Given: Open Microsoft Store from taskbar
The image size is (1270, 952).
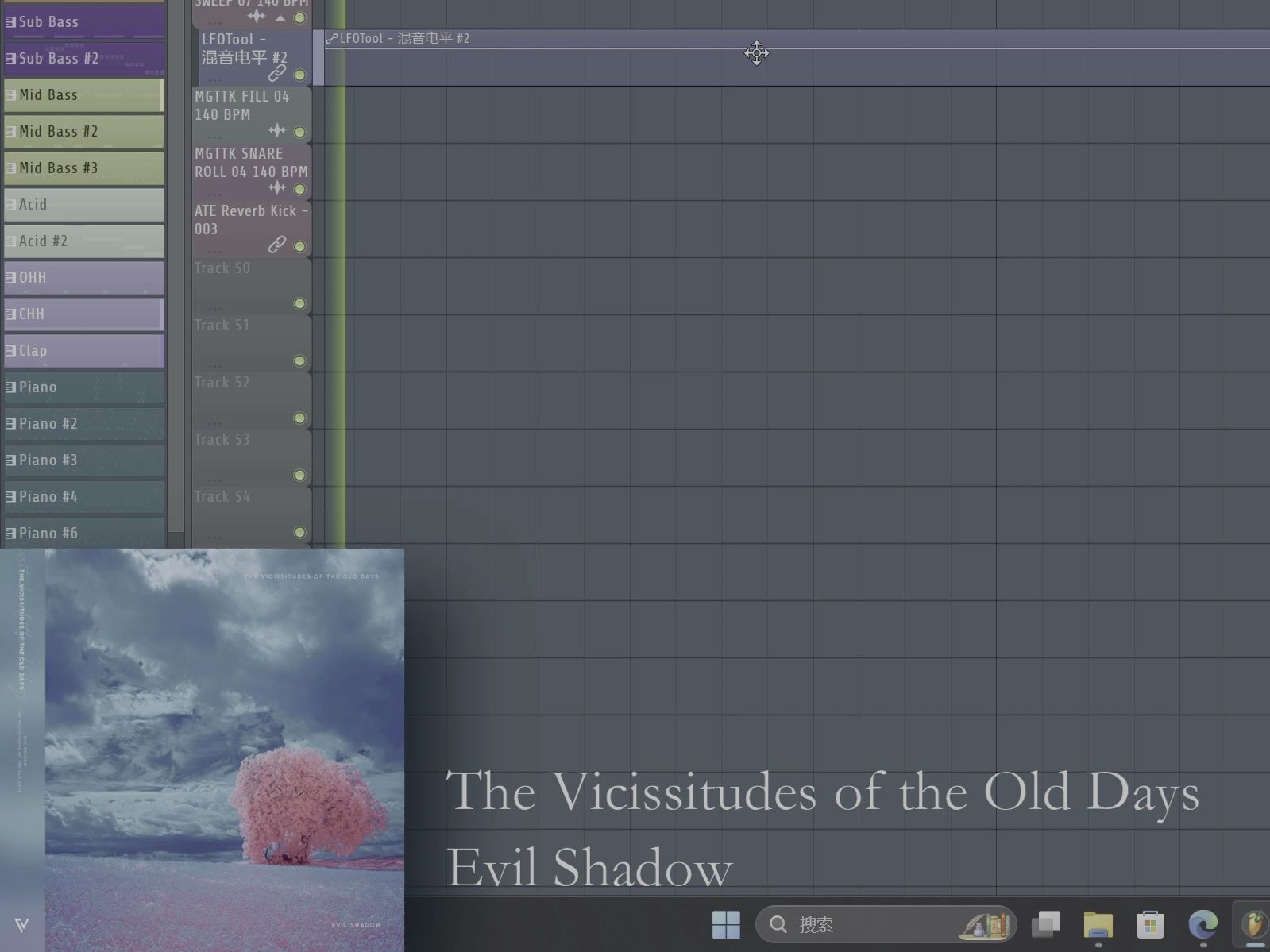Looking at the screenshot, I should tap(1150, 924).
